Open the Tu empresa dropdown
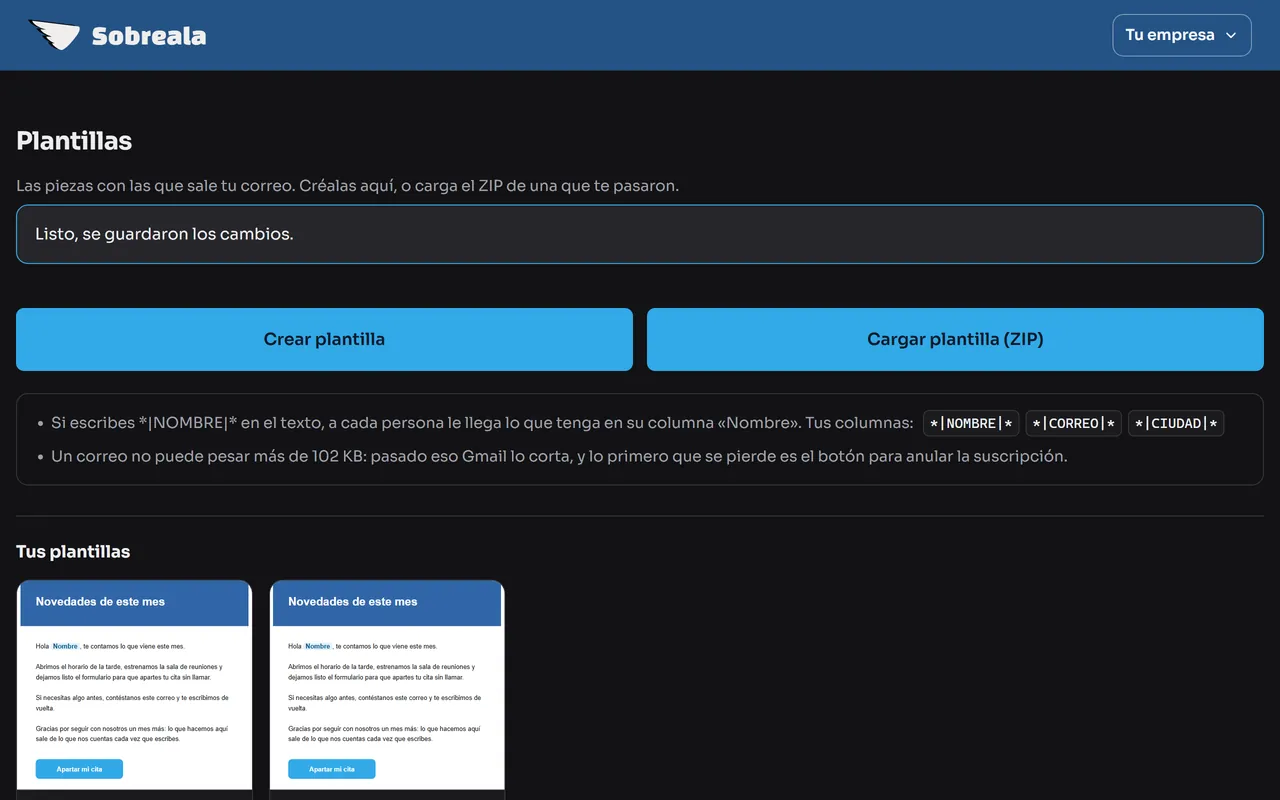Viewport: 1280px width, 800px height. tap(1182, 35)
